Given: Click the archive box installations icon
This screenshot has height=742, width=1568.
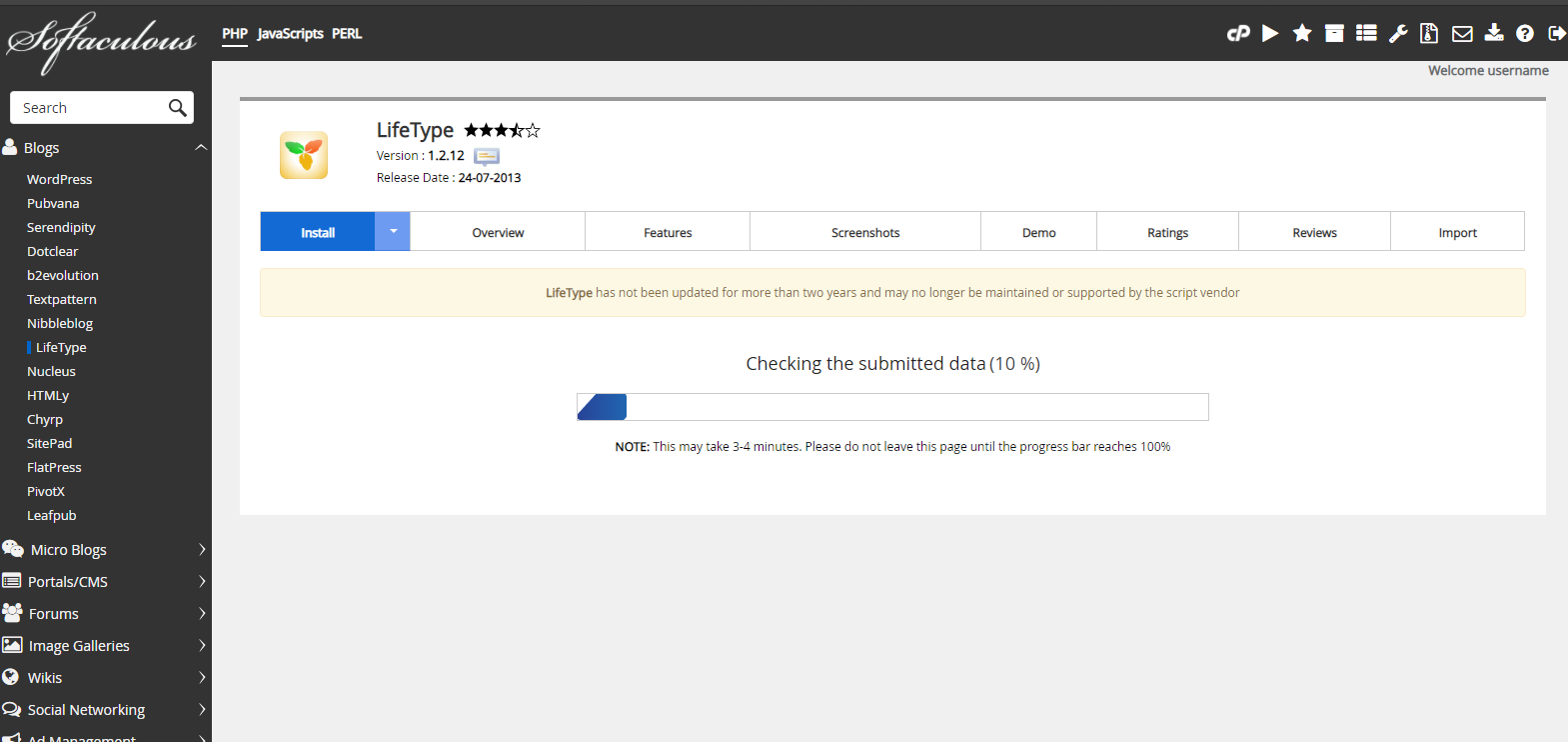Looking at the screenshot, I should [x=1334, y=33].
